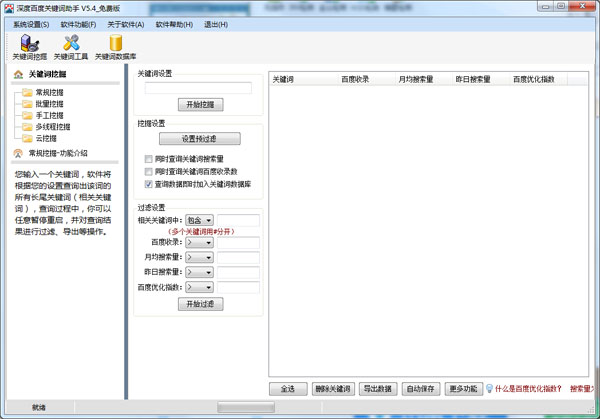The image size is (600, 419).
Task: Click the 自动保存 button
Action: [x=421, y=389]
